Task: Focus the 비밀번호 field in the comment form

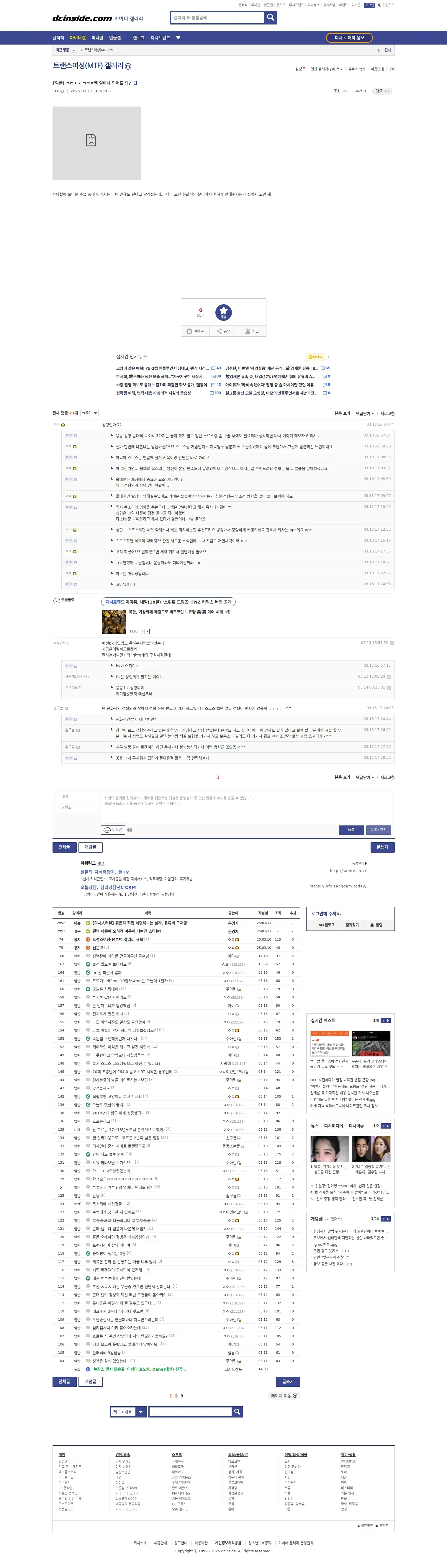Action: (x=77, y=807)
